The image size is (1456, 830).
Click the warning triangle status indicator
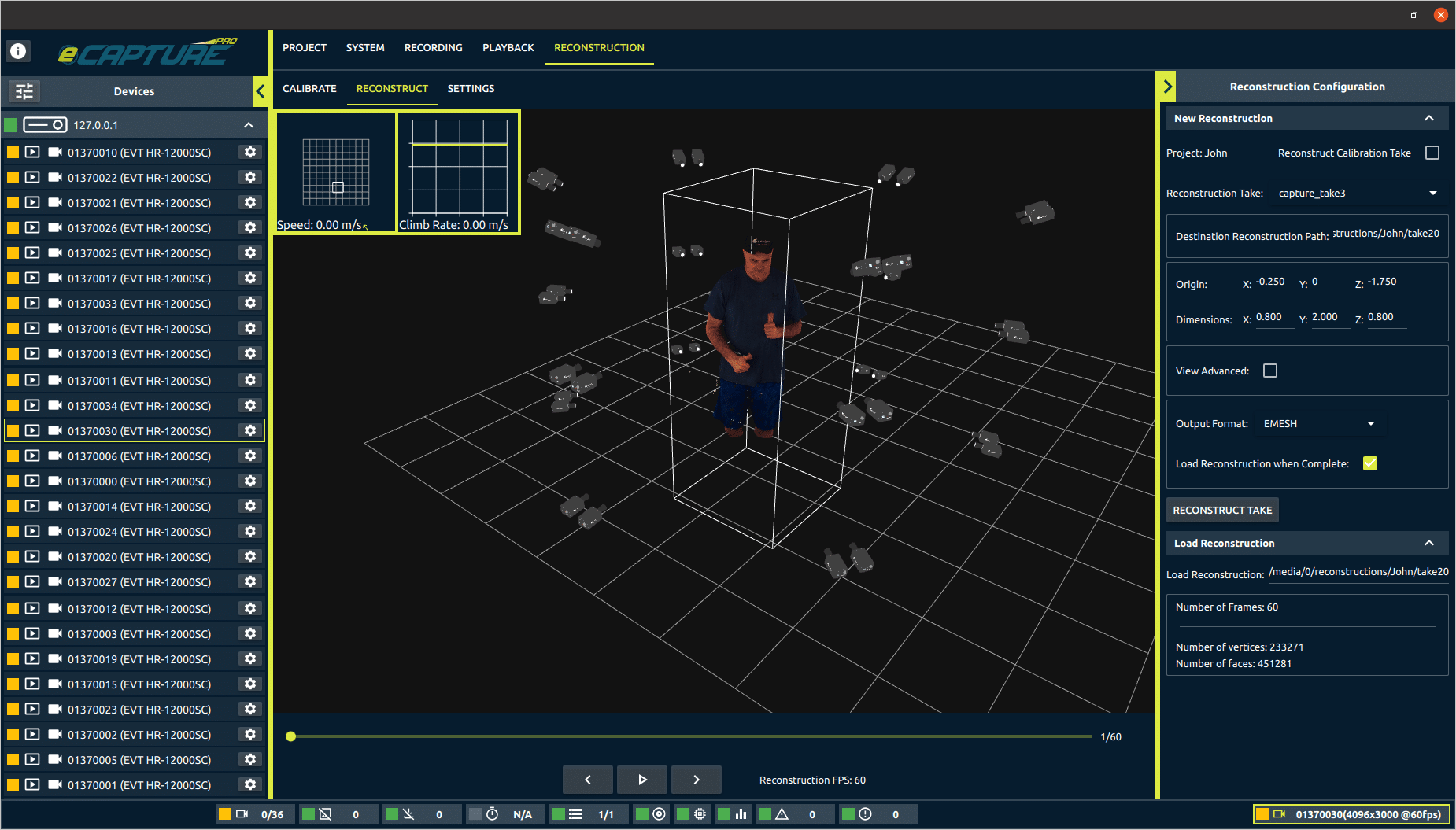tap(783, 813)
